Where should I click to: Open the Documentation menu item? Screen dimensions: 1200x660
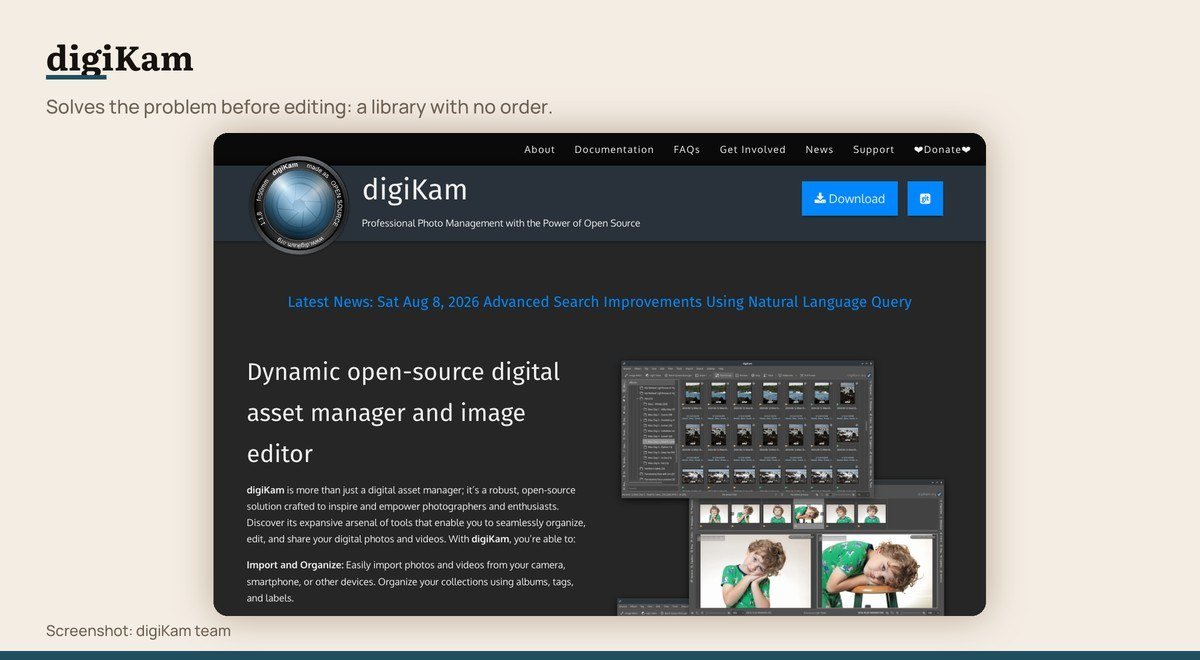click(x=614, y=150)
